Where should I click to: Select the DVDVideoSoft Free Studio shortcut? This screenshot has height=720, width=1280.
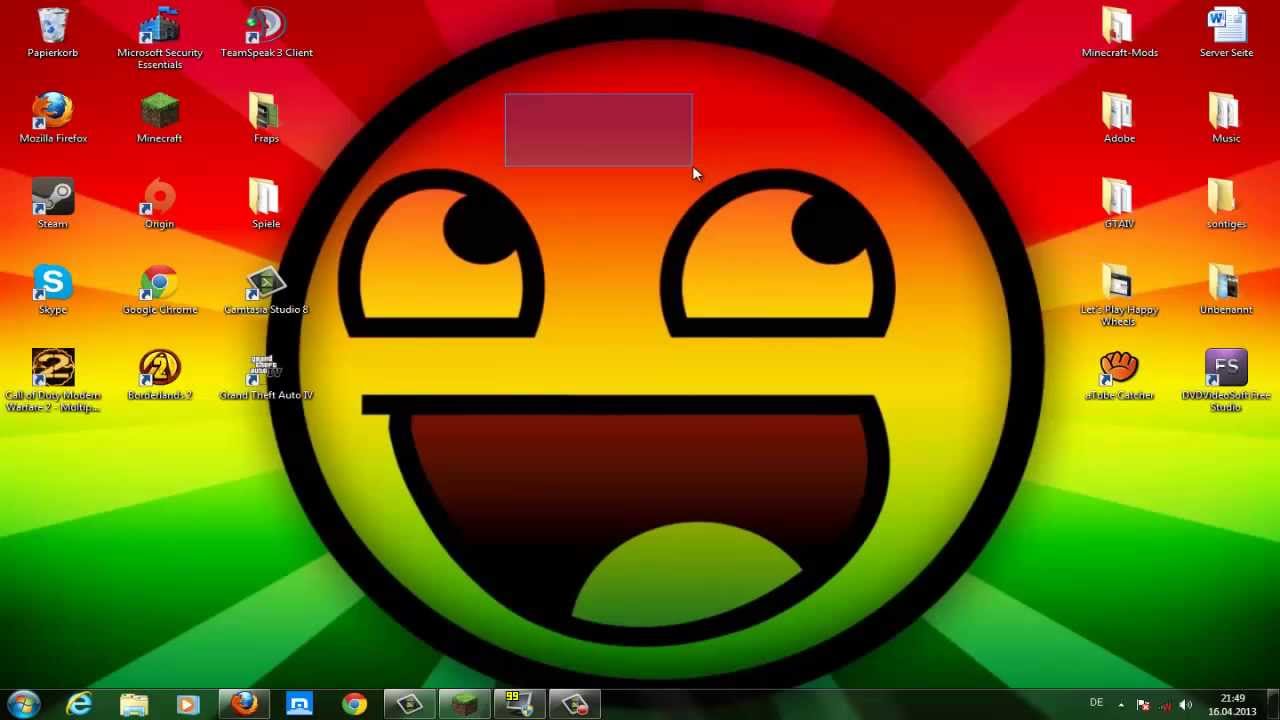tap(1226, 381)
